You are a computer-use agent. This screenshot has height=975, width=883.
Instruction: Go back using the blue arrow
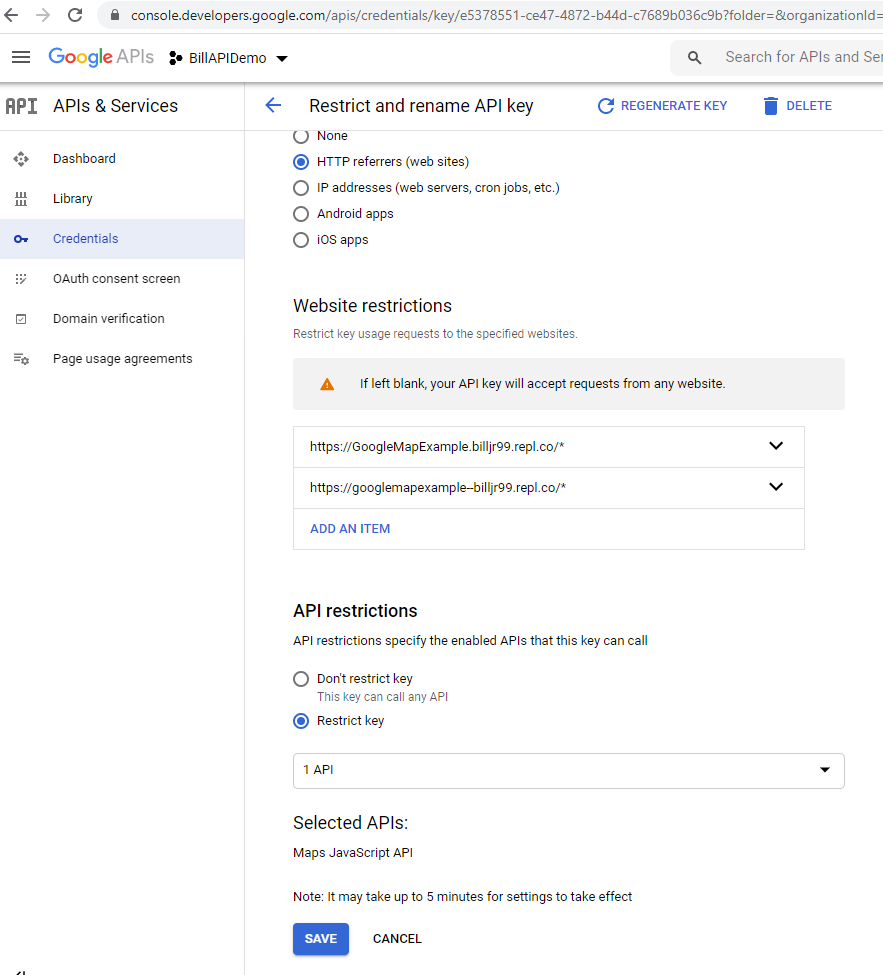pyautogui.click(x=273, y=105)
